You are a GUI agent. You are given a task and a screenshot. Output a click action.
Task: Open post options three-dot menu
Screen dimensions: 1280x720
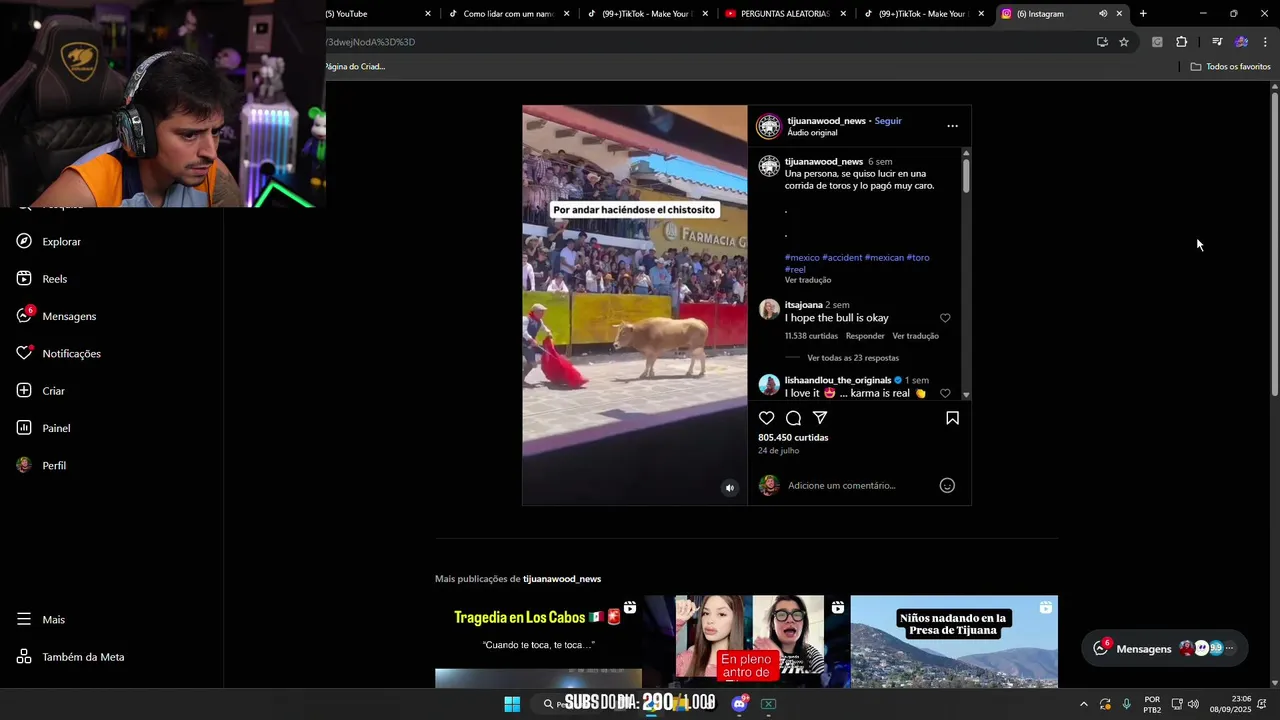[952, 126]
